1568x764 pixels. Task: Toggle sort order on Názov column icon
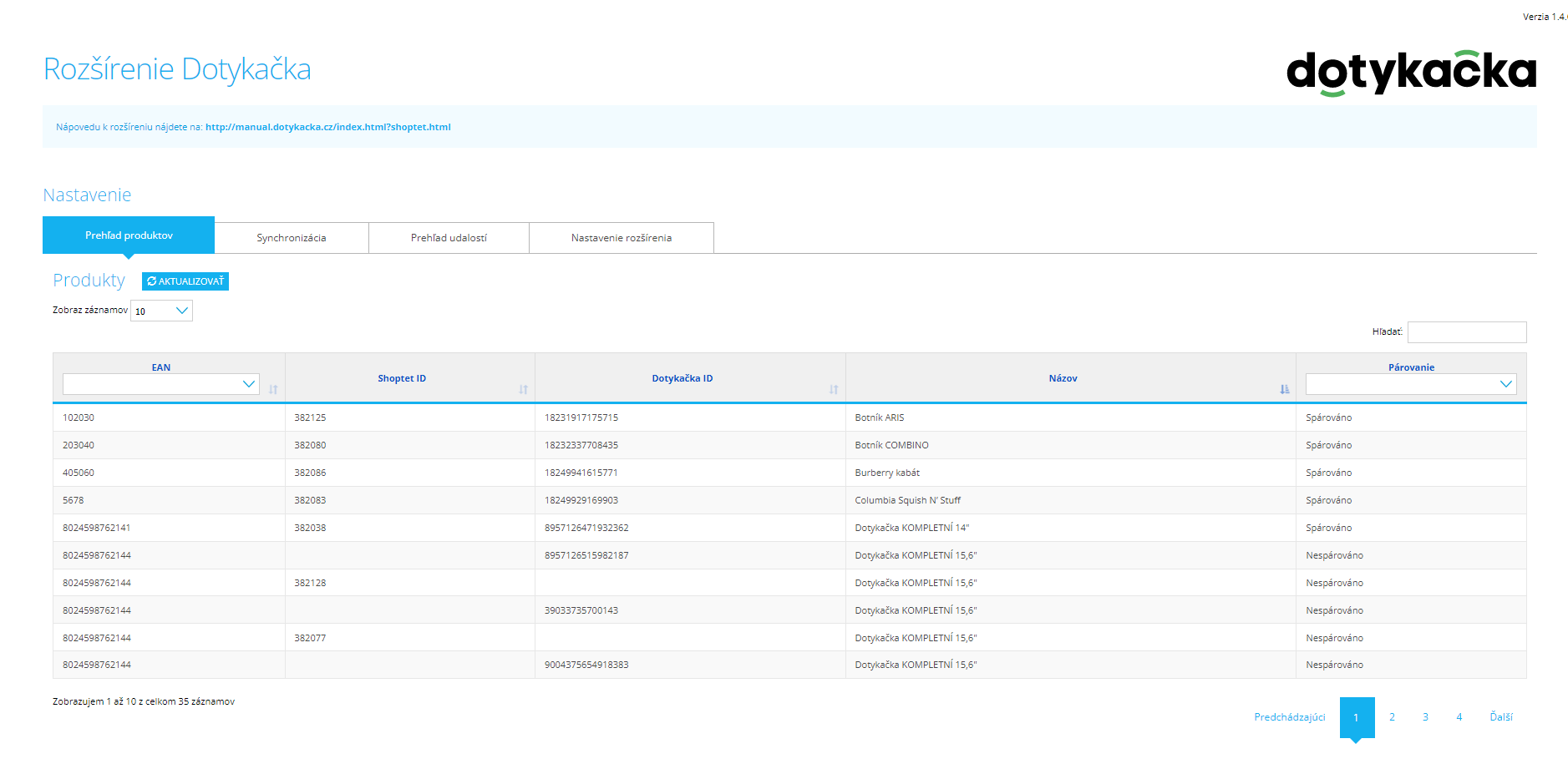(x=1285, y=390)
